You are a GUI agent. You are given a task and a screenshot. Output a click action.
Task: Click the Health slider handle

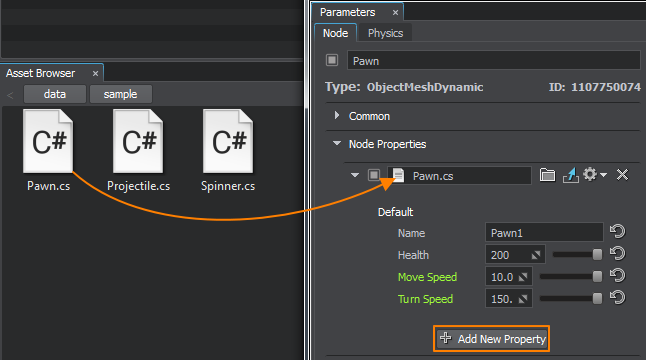pyautogui.click(x=597, y=255)
